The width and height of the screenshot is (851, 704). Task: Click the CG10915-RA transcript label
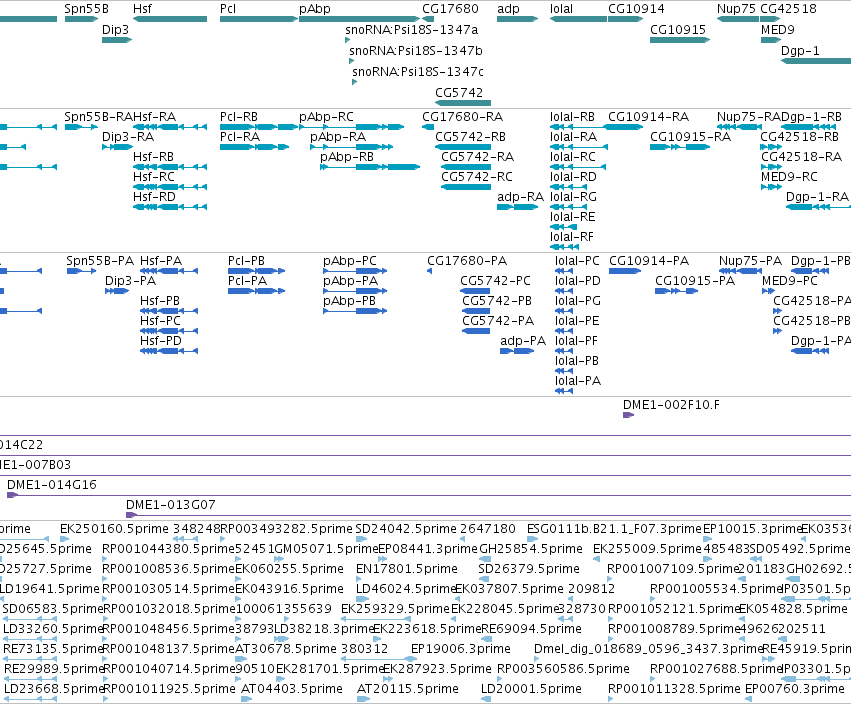click(x=690, y=137)
